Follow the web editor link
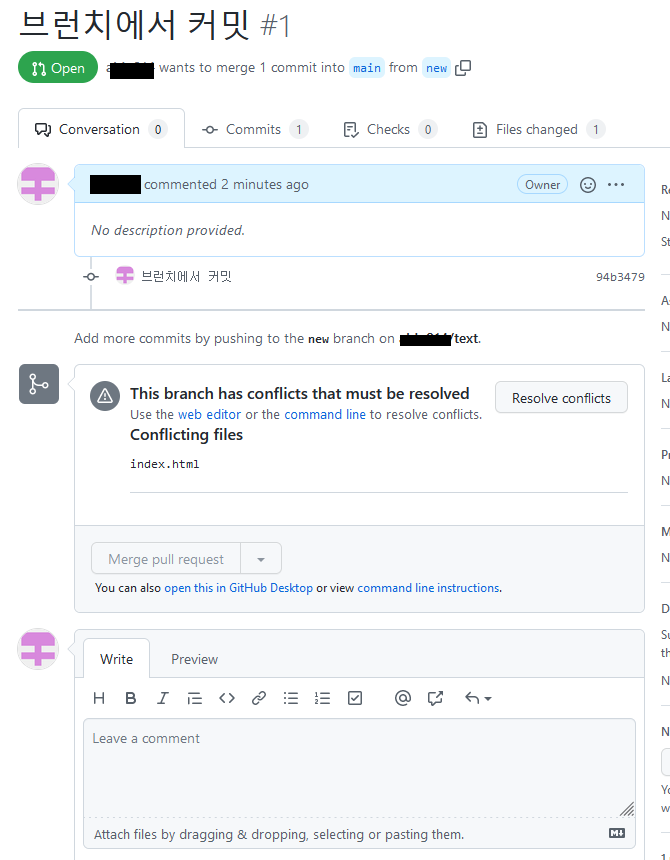The image size is (670, 860). tap(209, 415)
